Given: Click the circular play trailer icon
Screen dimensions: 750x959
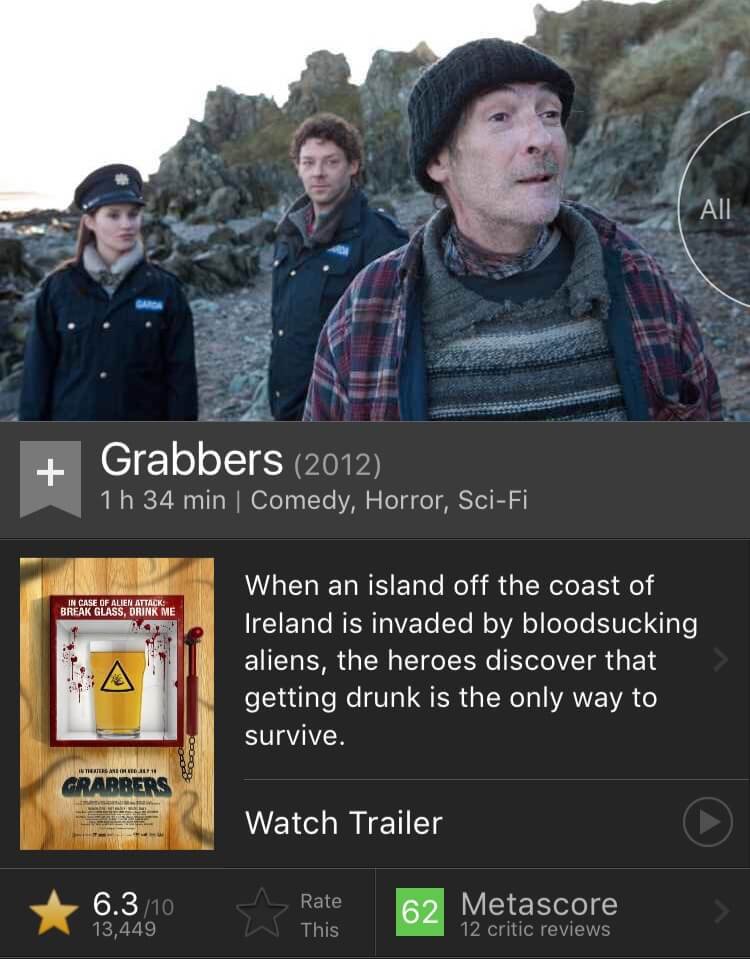Looking at the screenshot, I should coord(708,822).
